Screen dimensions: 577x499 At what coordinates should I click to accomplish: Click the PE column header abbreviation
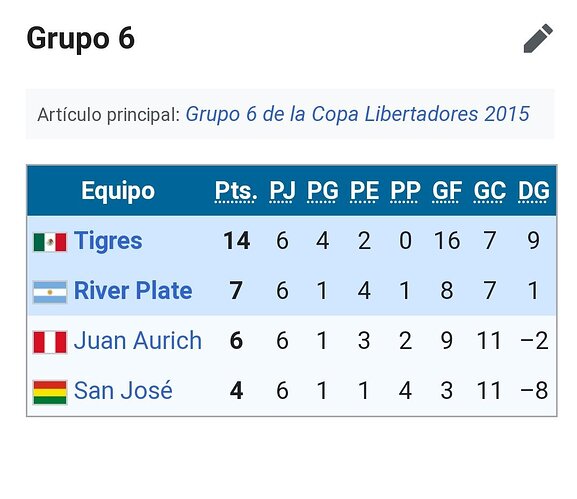(x=364, y=191)
